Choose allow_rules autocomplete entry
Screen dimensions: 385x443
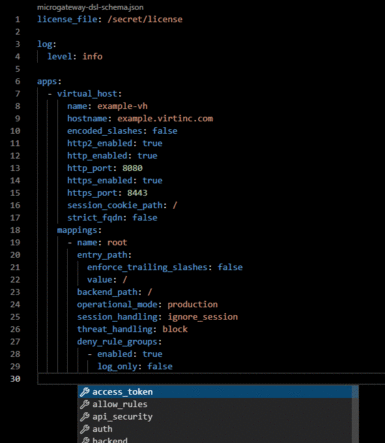(218, 404)
